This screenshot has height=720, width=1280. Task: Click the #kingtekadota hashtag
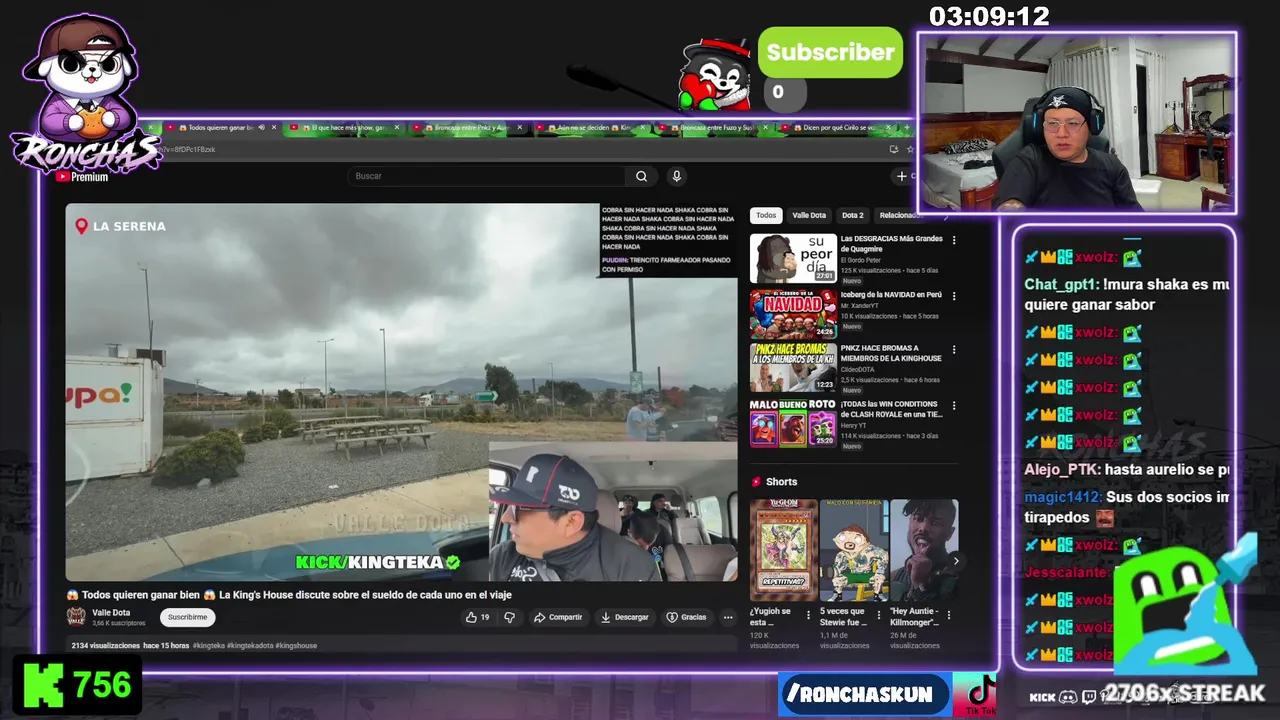(249, 646)
